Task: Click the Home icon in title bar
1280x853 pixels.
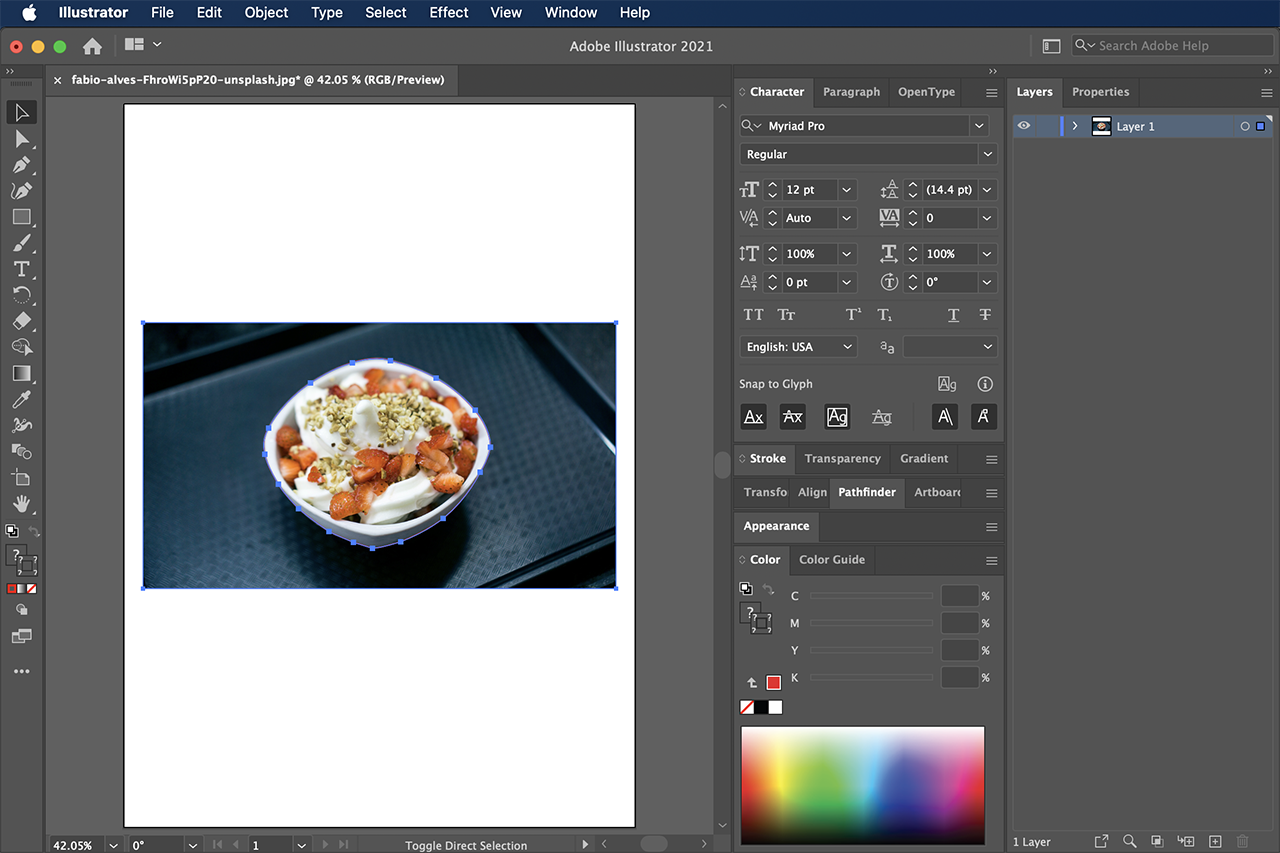Action: pyautogui.click(x=92, y=46)
